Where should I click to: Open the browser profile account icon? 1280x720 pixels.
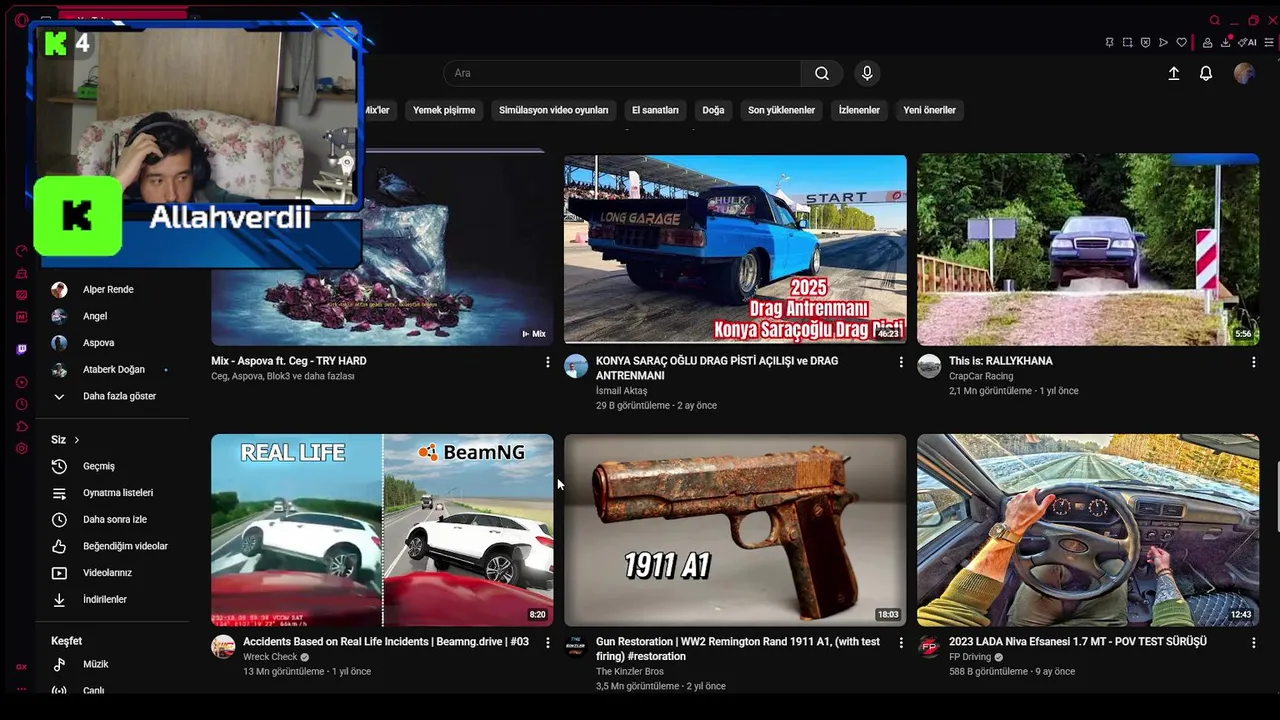pyautogui.click(x=1207, y=42)
